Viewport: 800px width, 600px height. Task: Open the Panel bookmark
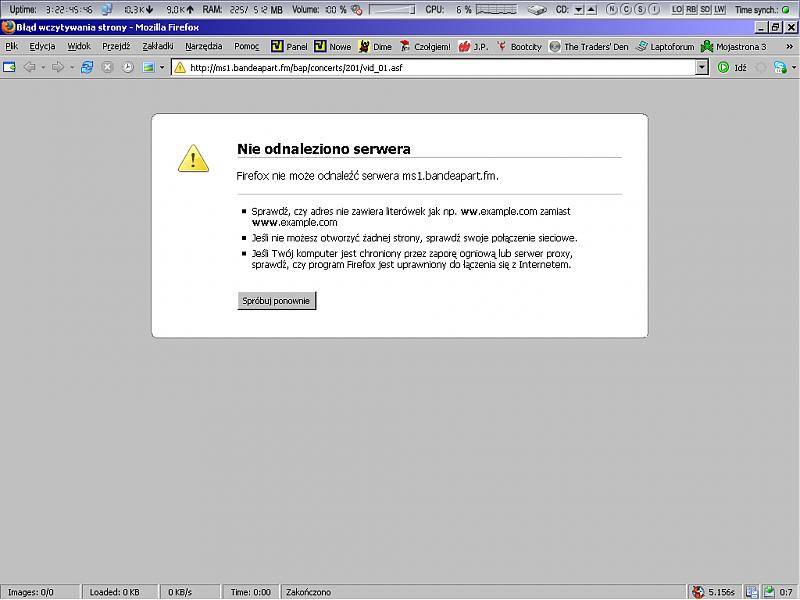[x=289, y=46]
